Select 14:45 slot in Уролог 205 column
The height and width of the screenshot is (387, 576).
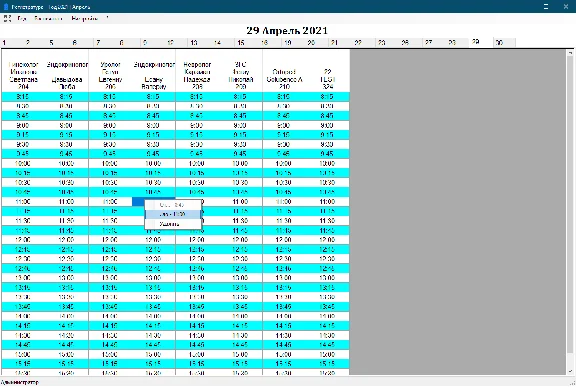tap(110, 345)
